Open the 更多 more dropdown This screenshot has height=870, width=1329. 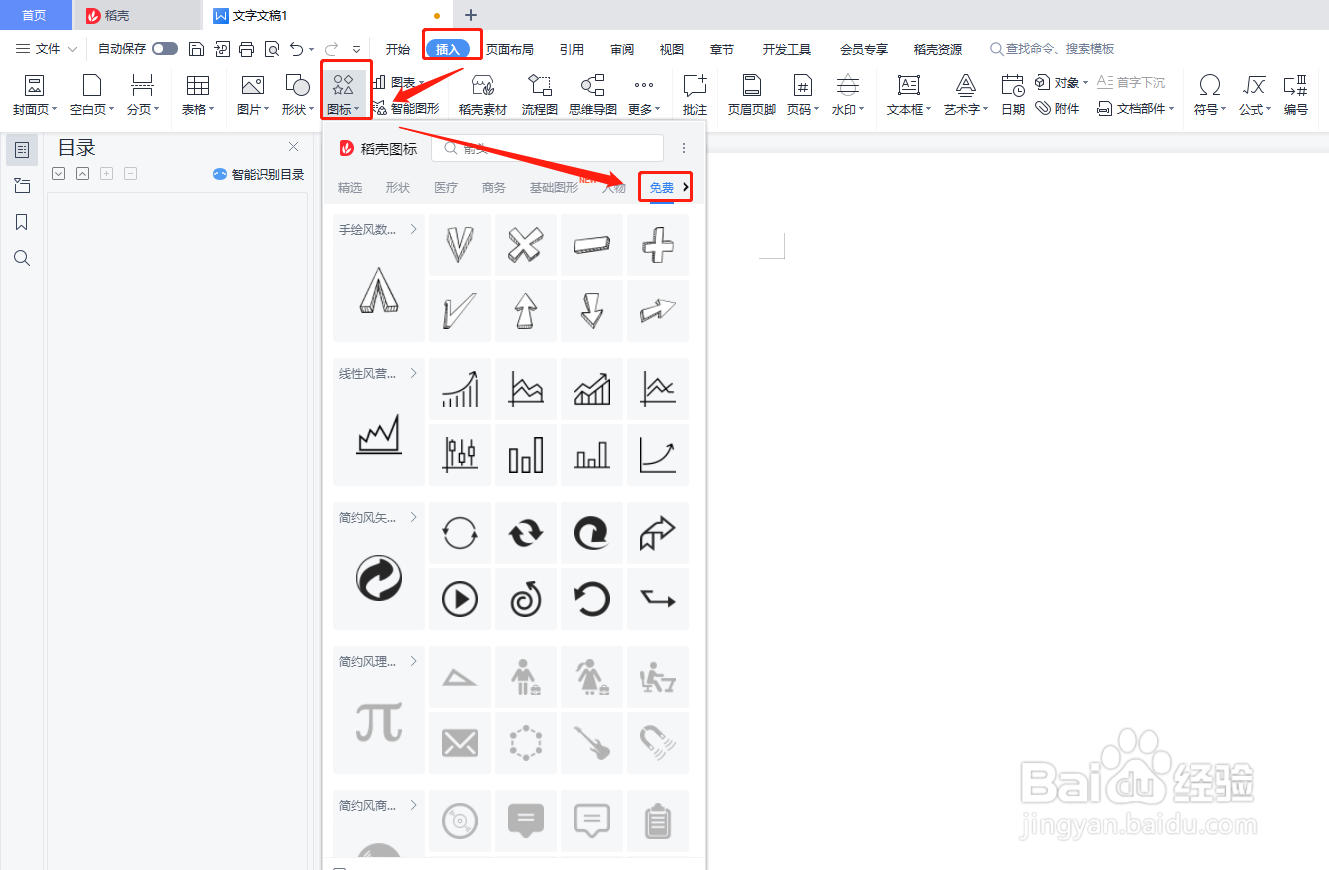click(x=644, y=95)
